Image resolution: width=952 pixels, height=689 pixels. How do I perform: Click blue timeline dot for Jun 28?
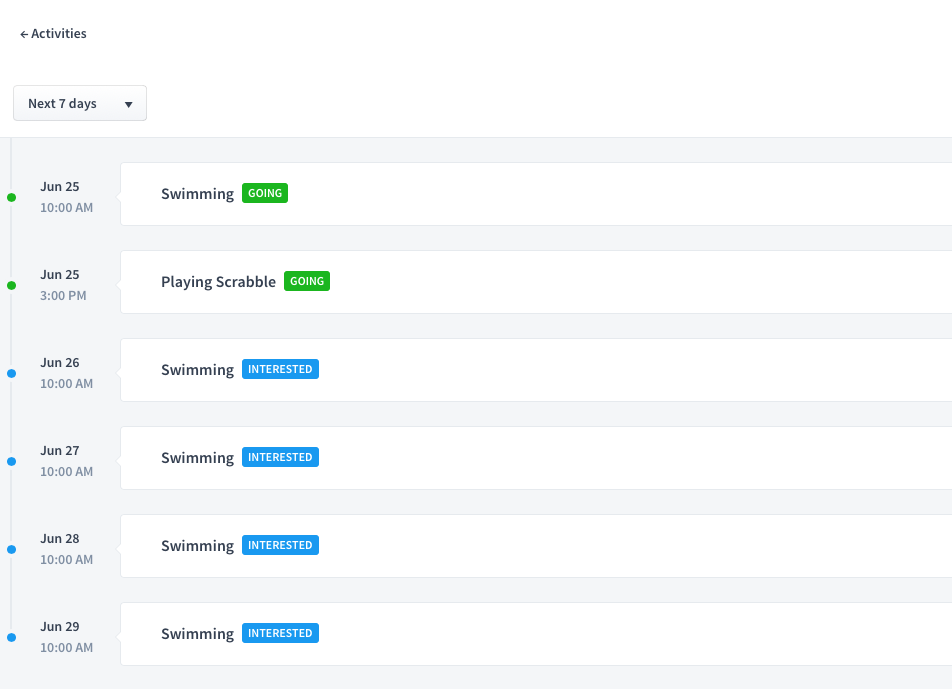(12, 549)
